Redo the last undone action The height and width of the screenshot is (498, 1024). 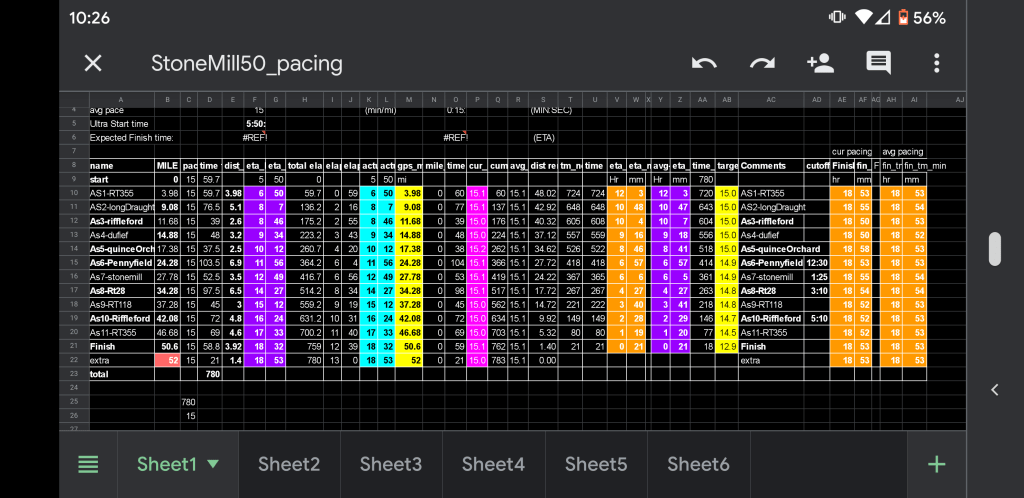point(762,63)
